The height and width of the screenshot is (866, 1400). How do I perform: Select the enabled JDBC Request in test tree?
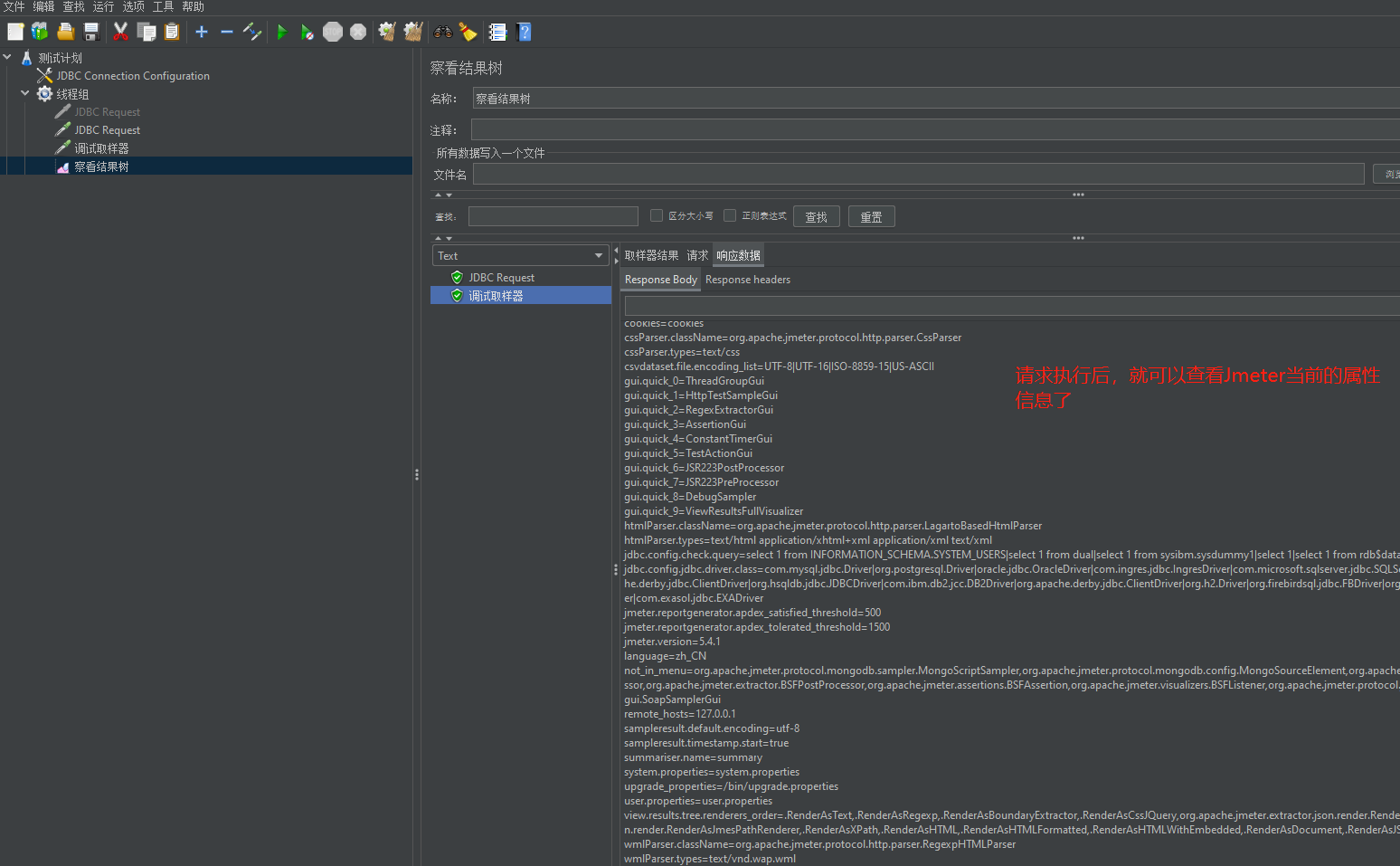point(107,130)
